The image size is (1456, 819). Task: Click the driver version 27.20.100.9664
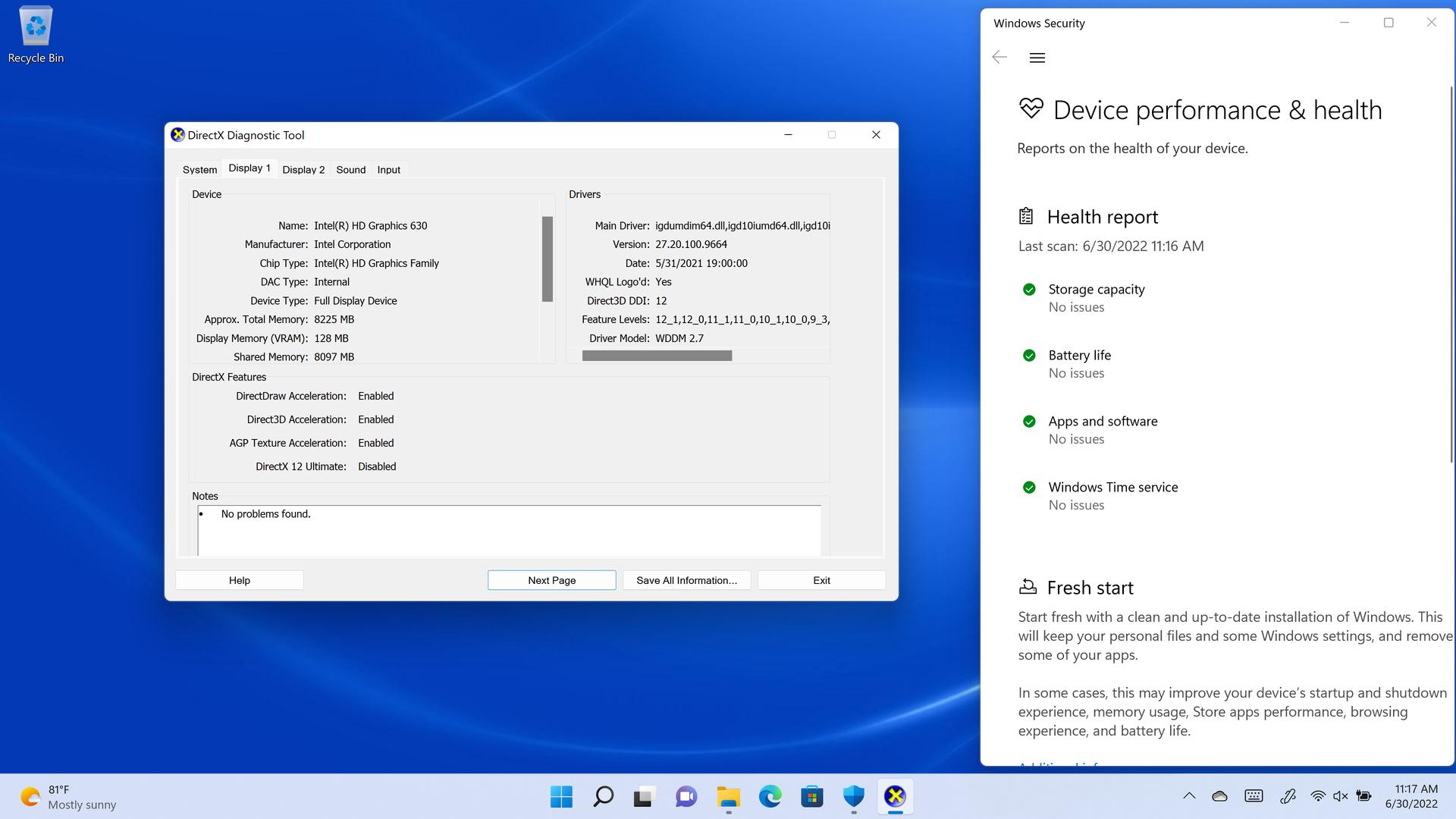coord(691,245)
